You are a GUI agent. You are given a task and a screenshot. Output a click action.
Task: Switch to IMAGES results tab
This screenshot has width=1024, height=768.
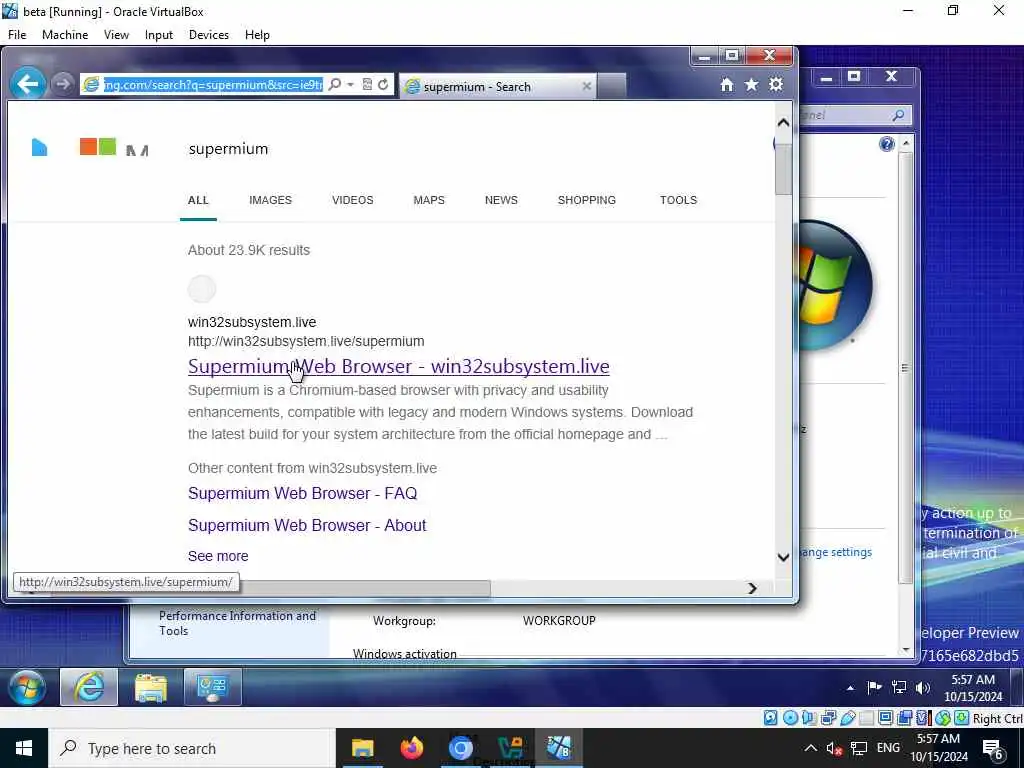[x=270, y=200]
